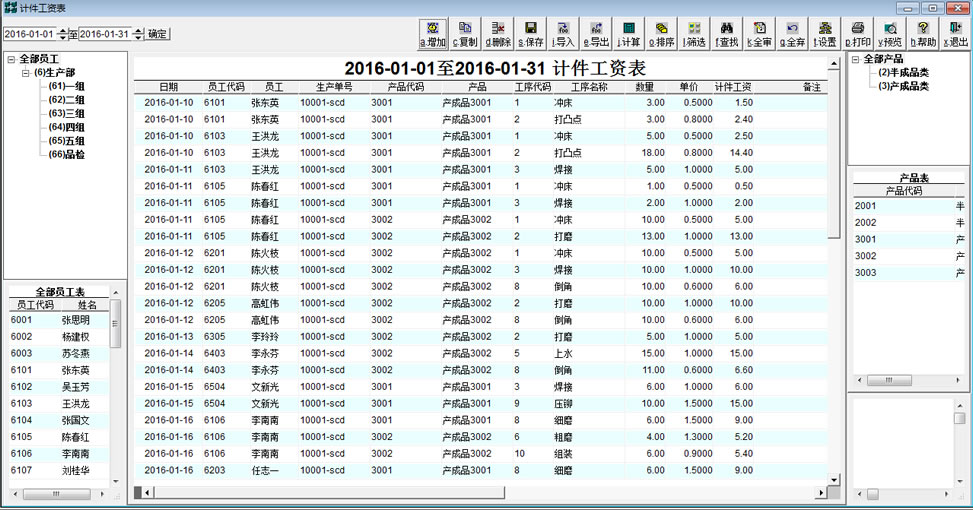Image resolution: width=973 pixels, height=510 pixels.
Task: Click the main table vertical scrollbar up arrow
Action: click(834, 64)
